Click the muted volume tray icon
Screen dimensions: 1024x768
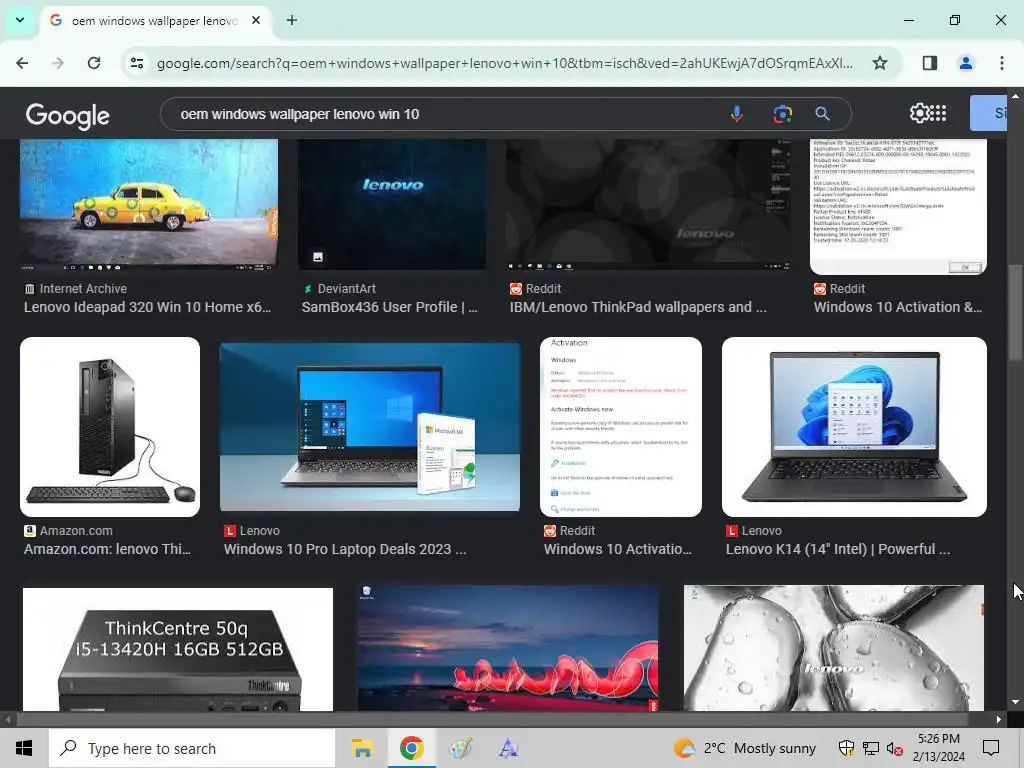point(895,748)
